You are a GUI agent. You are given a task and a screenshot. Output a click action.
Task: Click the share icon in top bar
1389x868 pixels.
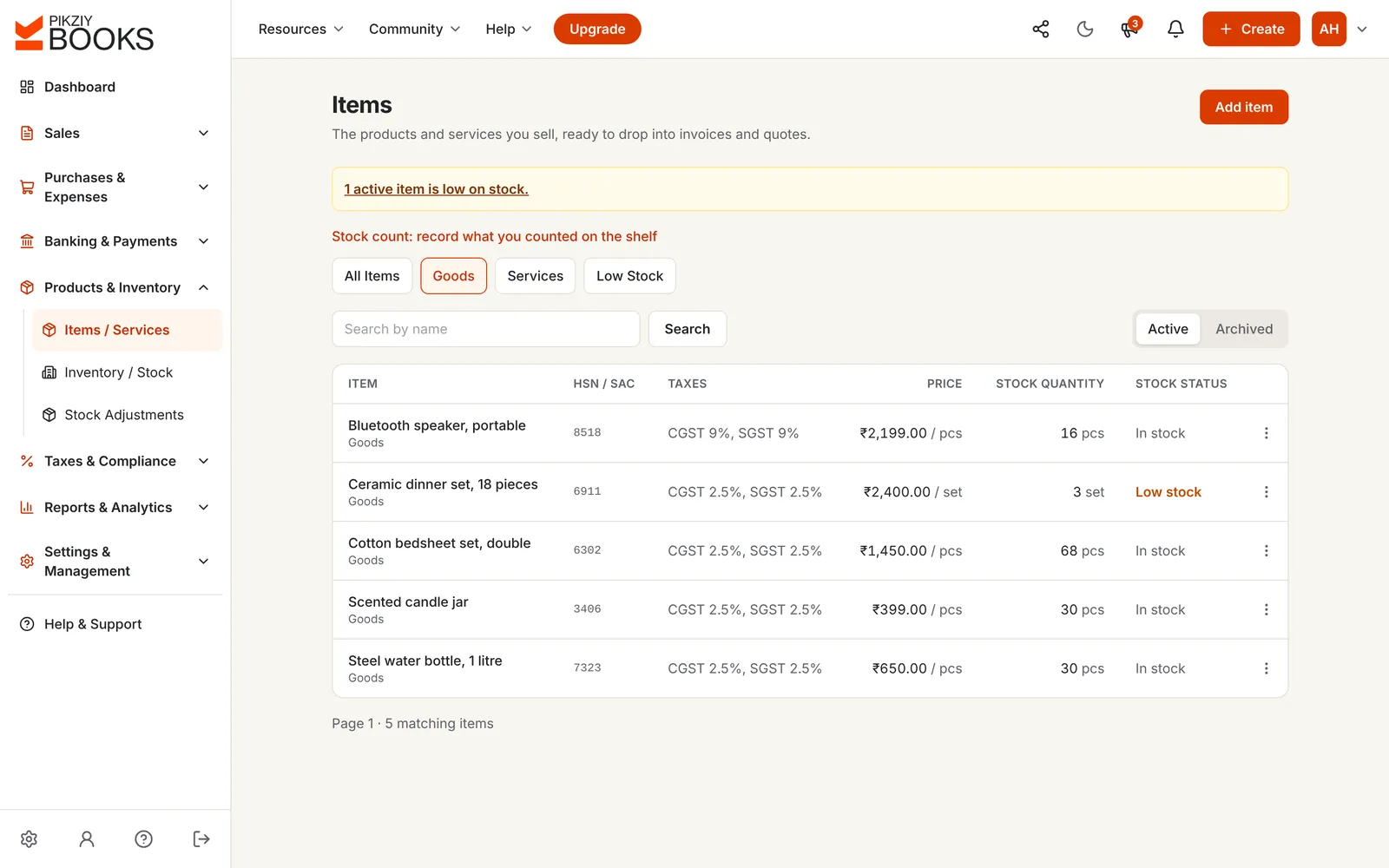click(1040, 29)
